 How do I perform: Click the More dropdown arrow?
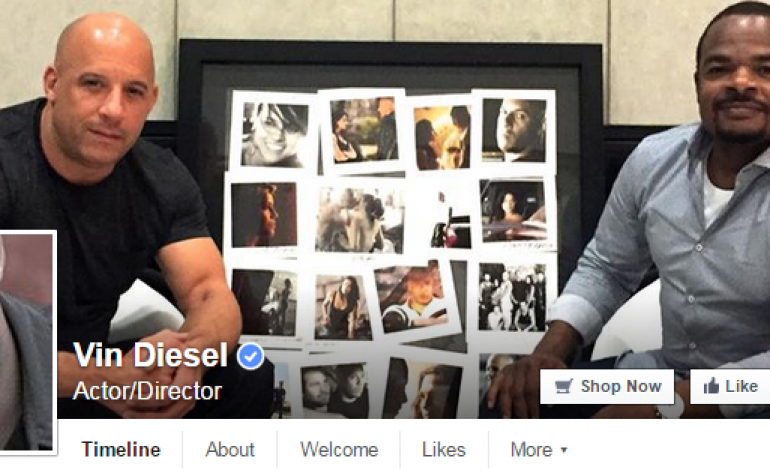(x=564, y=450)
